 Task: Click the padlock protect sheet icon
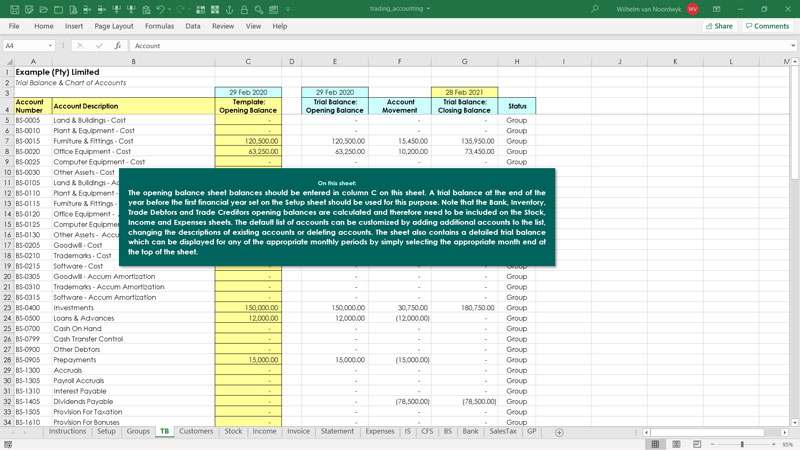(244, 9)
